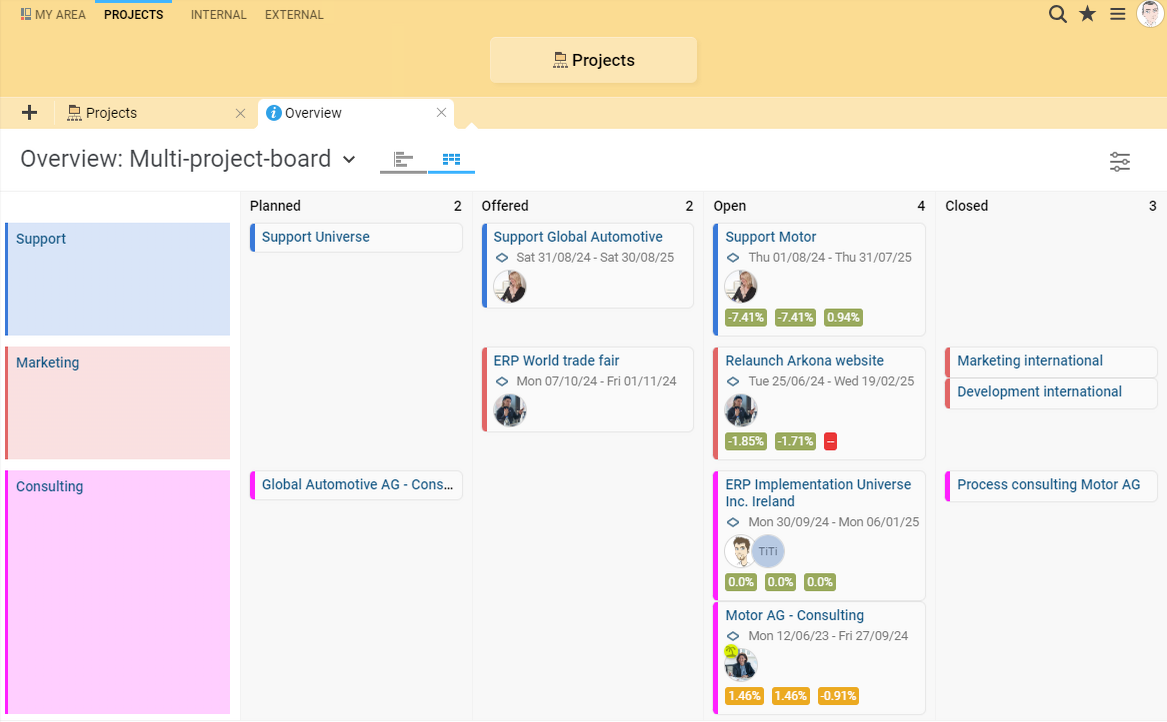Close the Projects tab

(x=239, y=113)
